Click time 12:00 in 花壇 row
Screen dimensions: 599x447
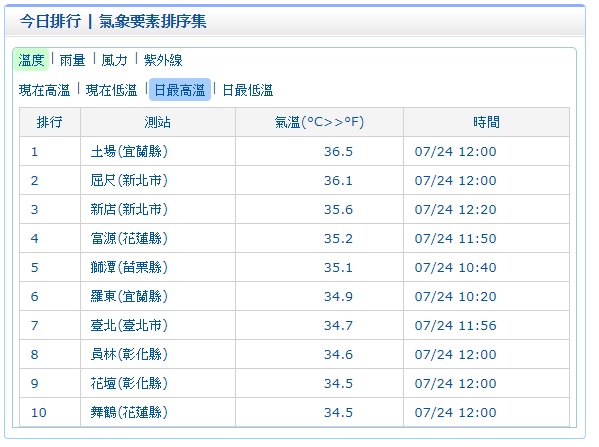click(455, 384)
